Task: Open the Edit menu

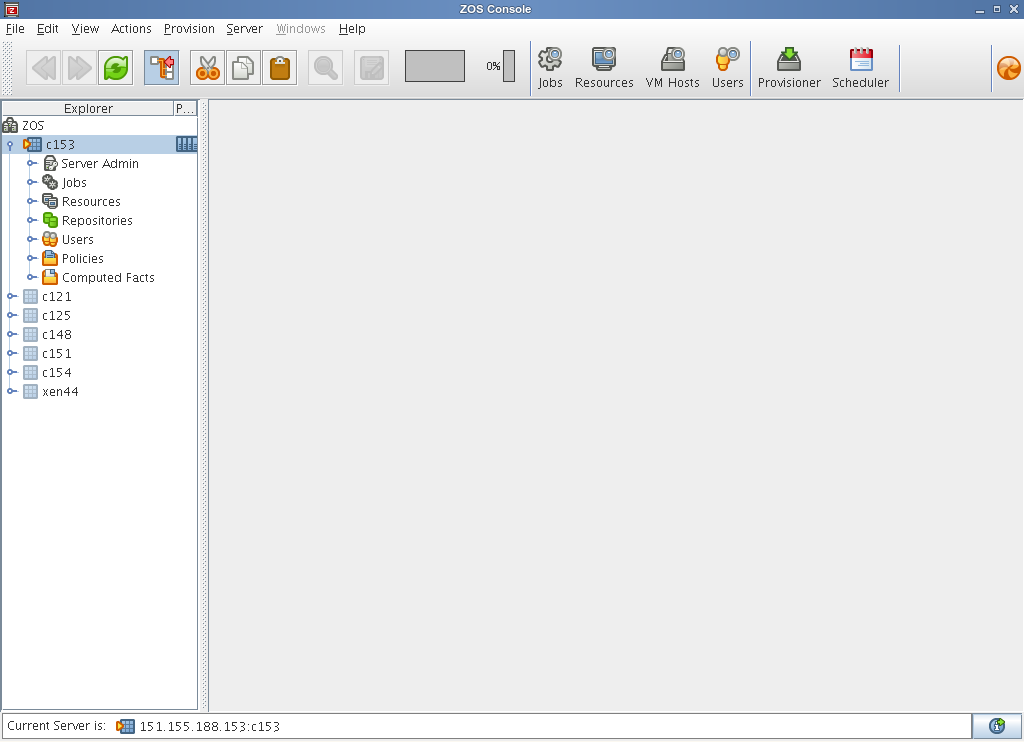Action: pos(47,29)
